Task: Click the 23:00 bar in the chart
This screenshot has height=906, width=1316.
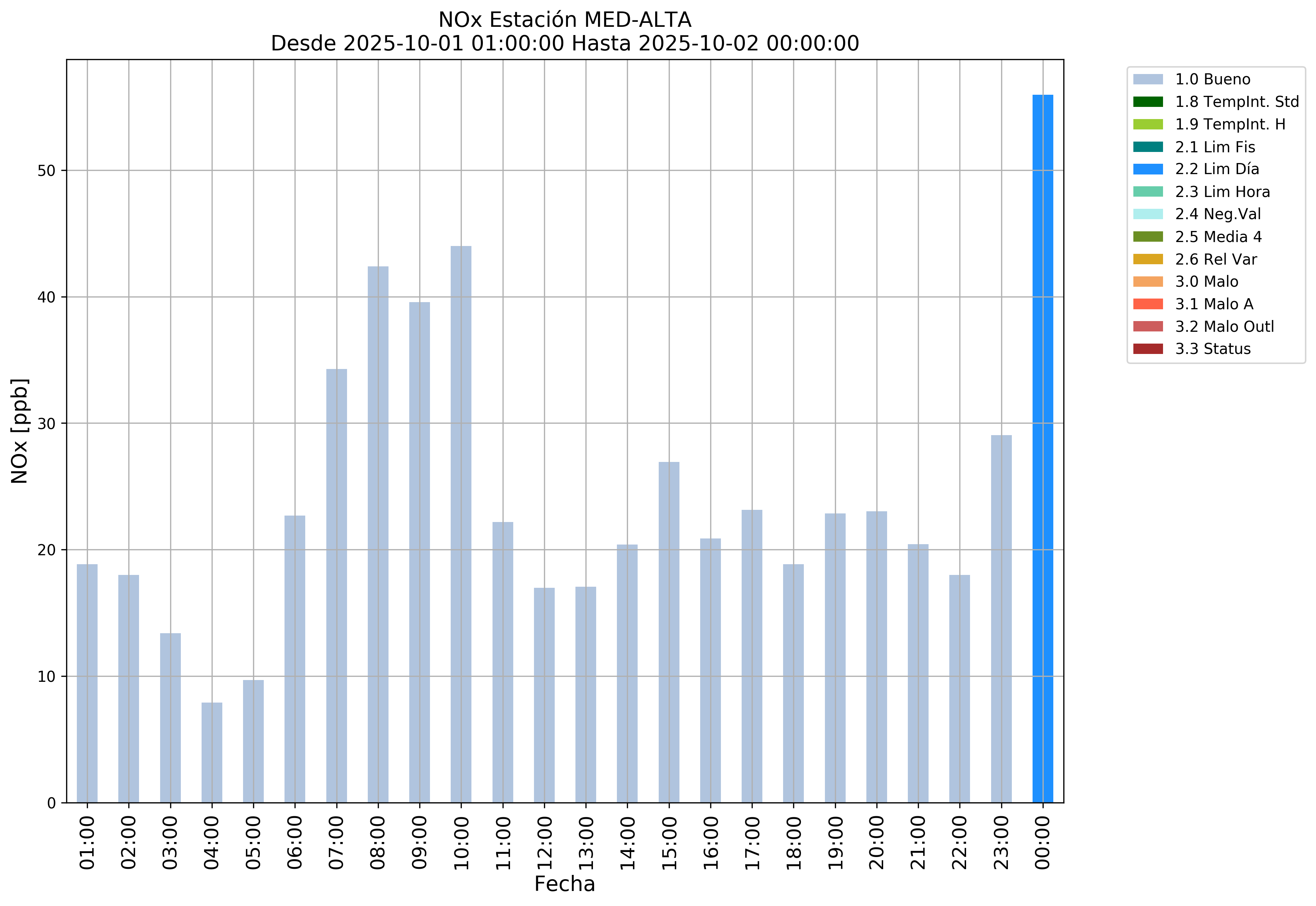Action: 1001,619
